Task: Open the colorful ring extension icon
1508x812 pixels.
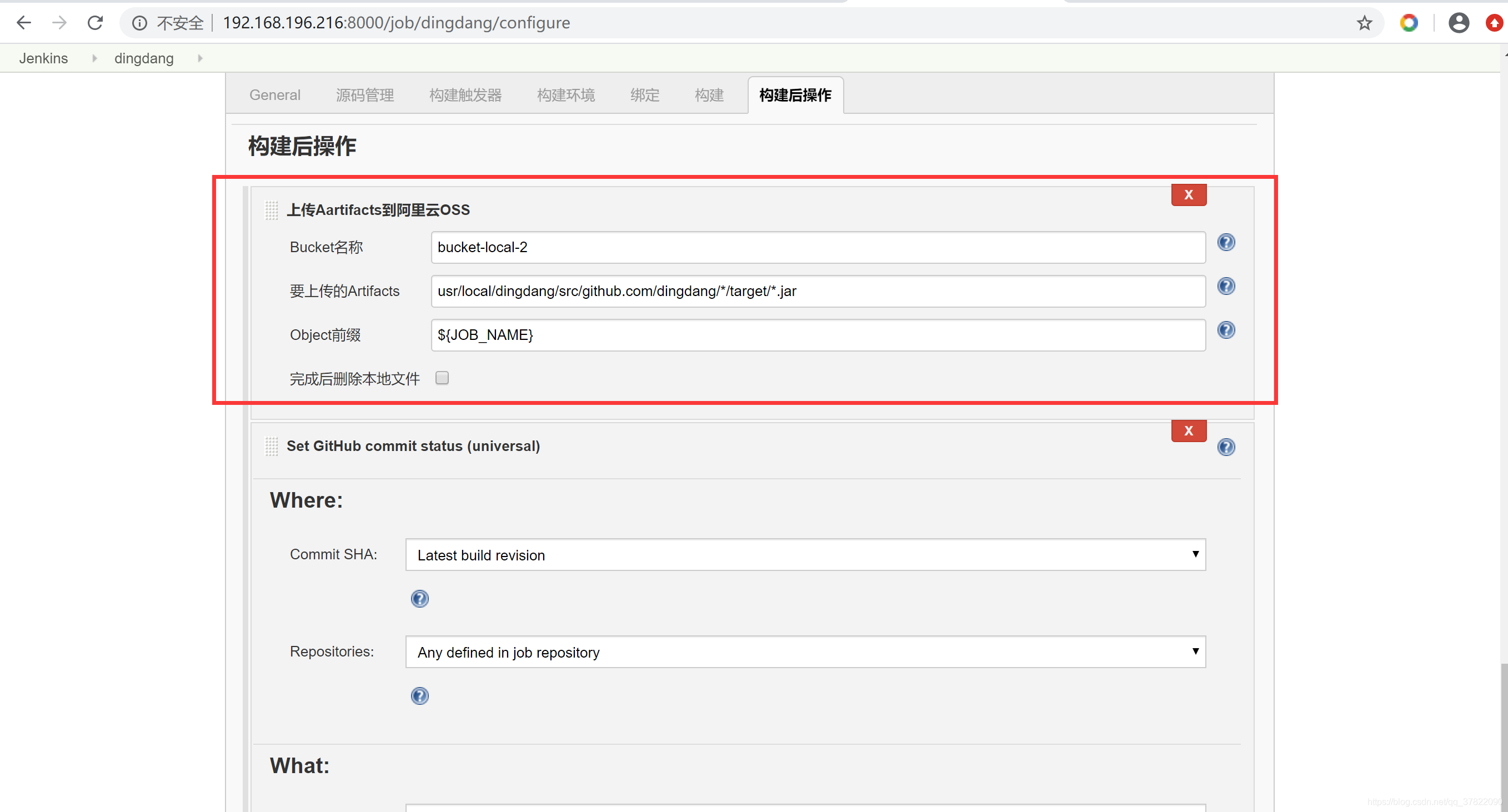Action: coord(1409,23)
